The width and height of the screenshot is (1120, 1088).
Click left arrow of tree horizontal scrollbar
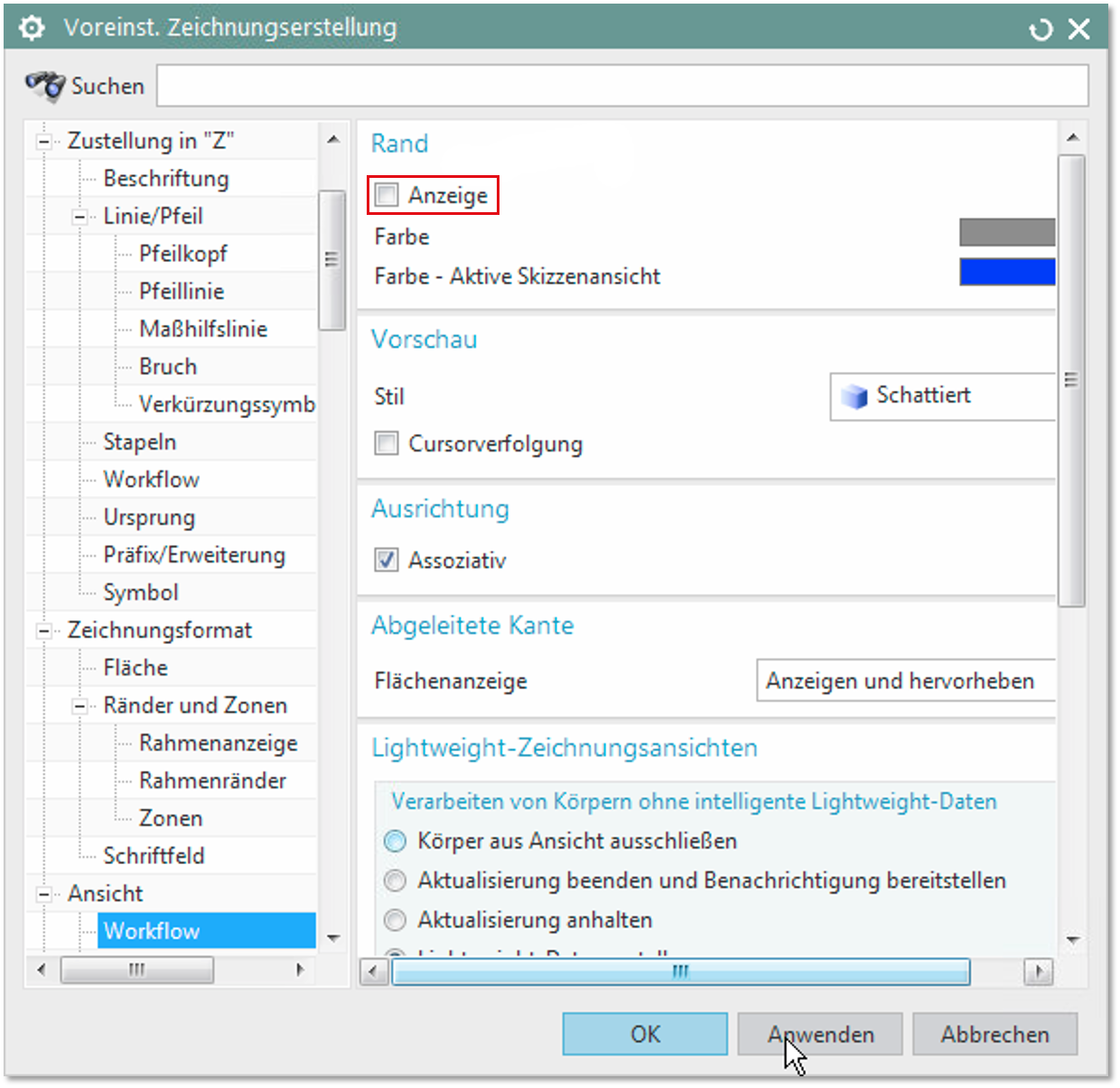coord(41,970)
